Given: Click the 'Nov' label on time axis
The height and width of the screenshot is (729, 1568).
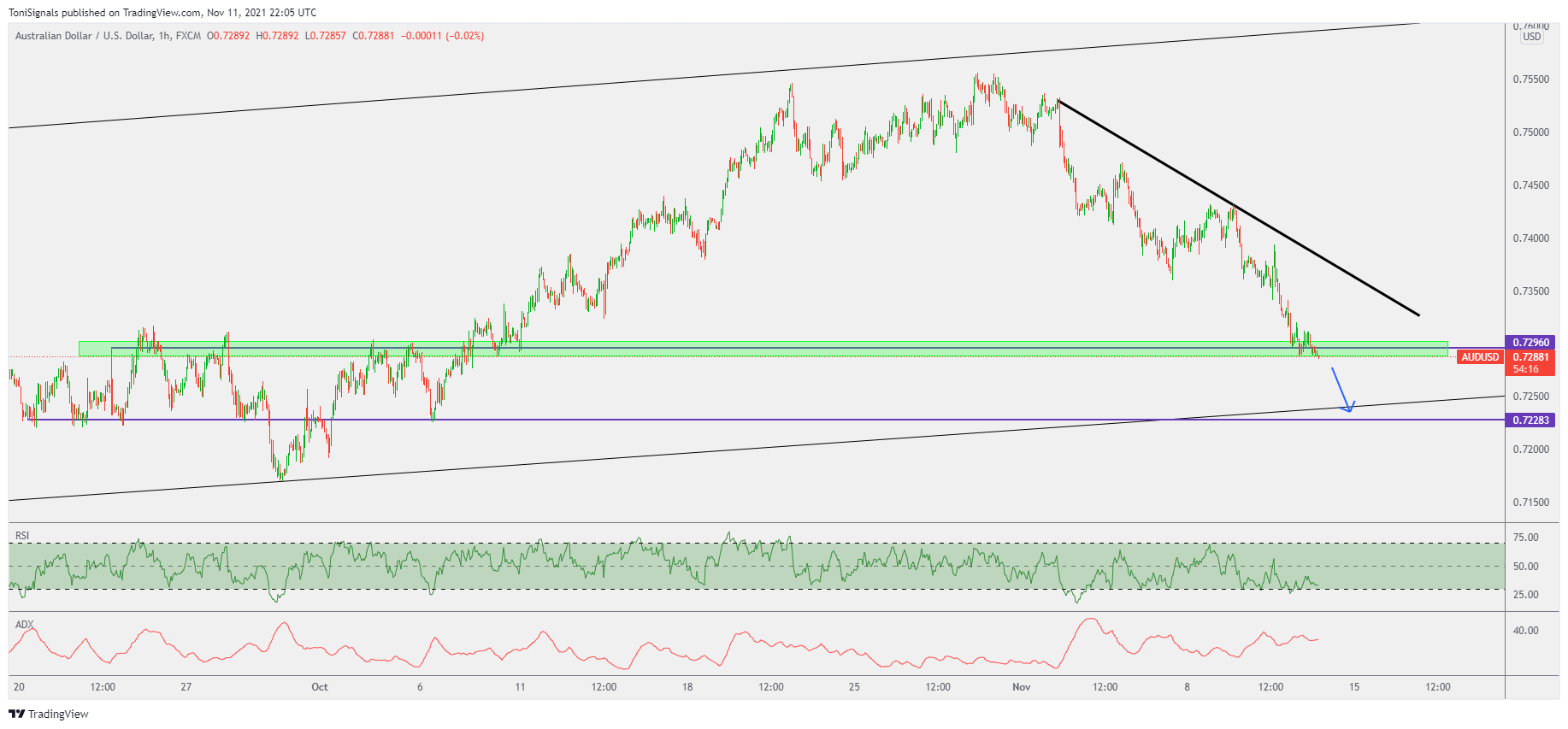Looking at the screenshot, I should [1021, 687].
